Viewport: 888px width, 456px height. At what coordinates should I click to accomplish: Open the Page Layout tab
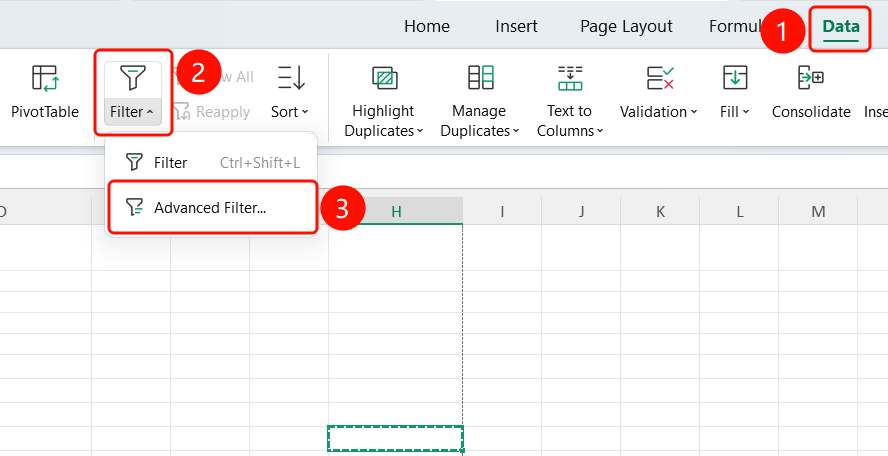pyautogui.click(x=626, y=27)
